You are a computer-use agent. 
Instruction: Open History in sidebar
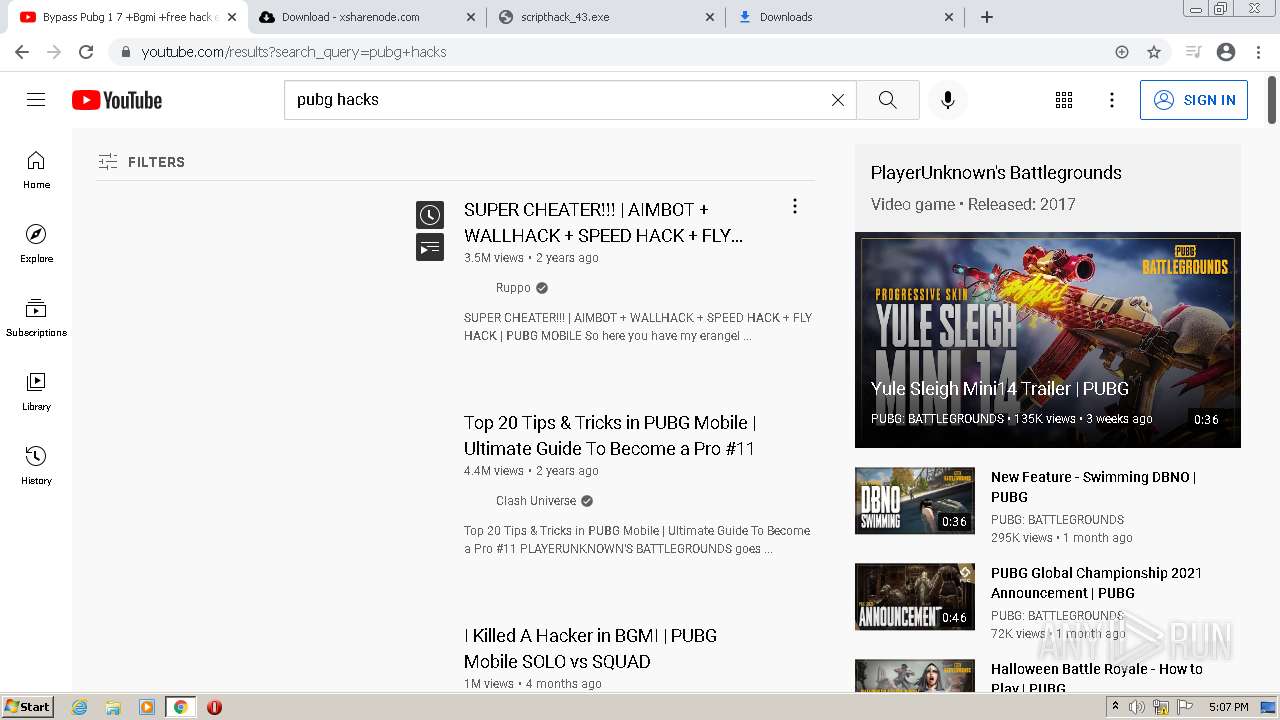tap(36, 466)
